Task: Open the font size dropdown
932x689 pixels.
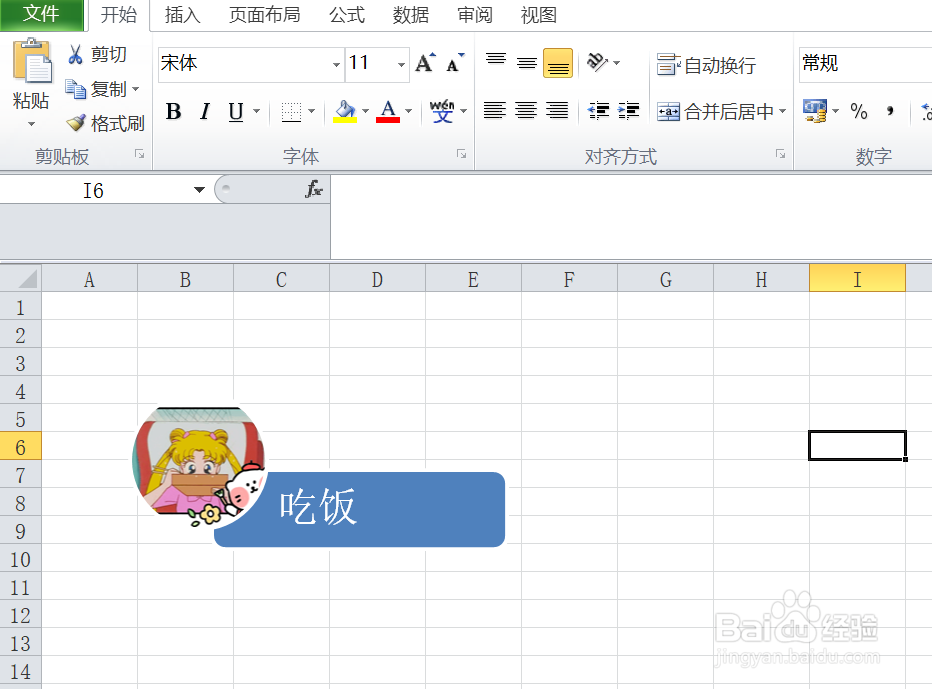Action: click(x=402, y=64)
